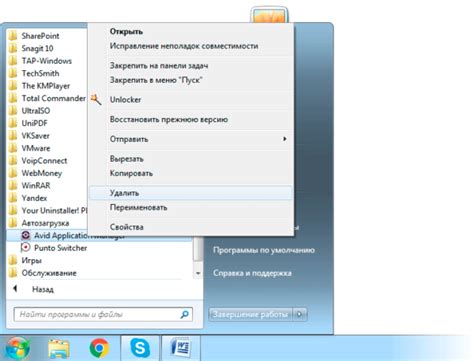Viewport: 474px width, 361px height.
Task: Click the Your Uninstaller folder icon
Action: point(13,210)
